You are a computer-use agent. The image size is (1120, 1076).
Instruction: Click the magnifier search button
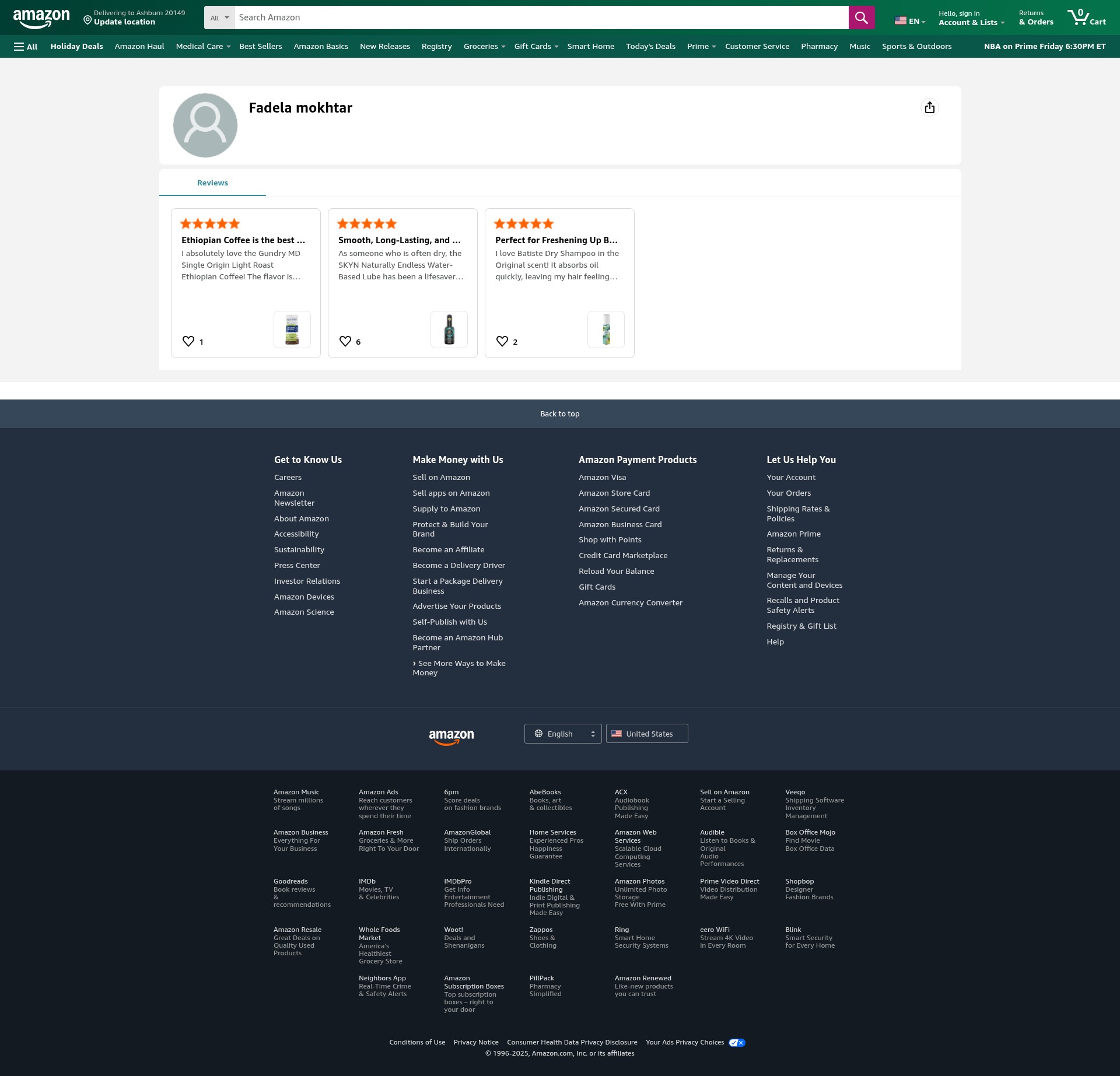pyautogui.click(x=861, y=17)
